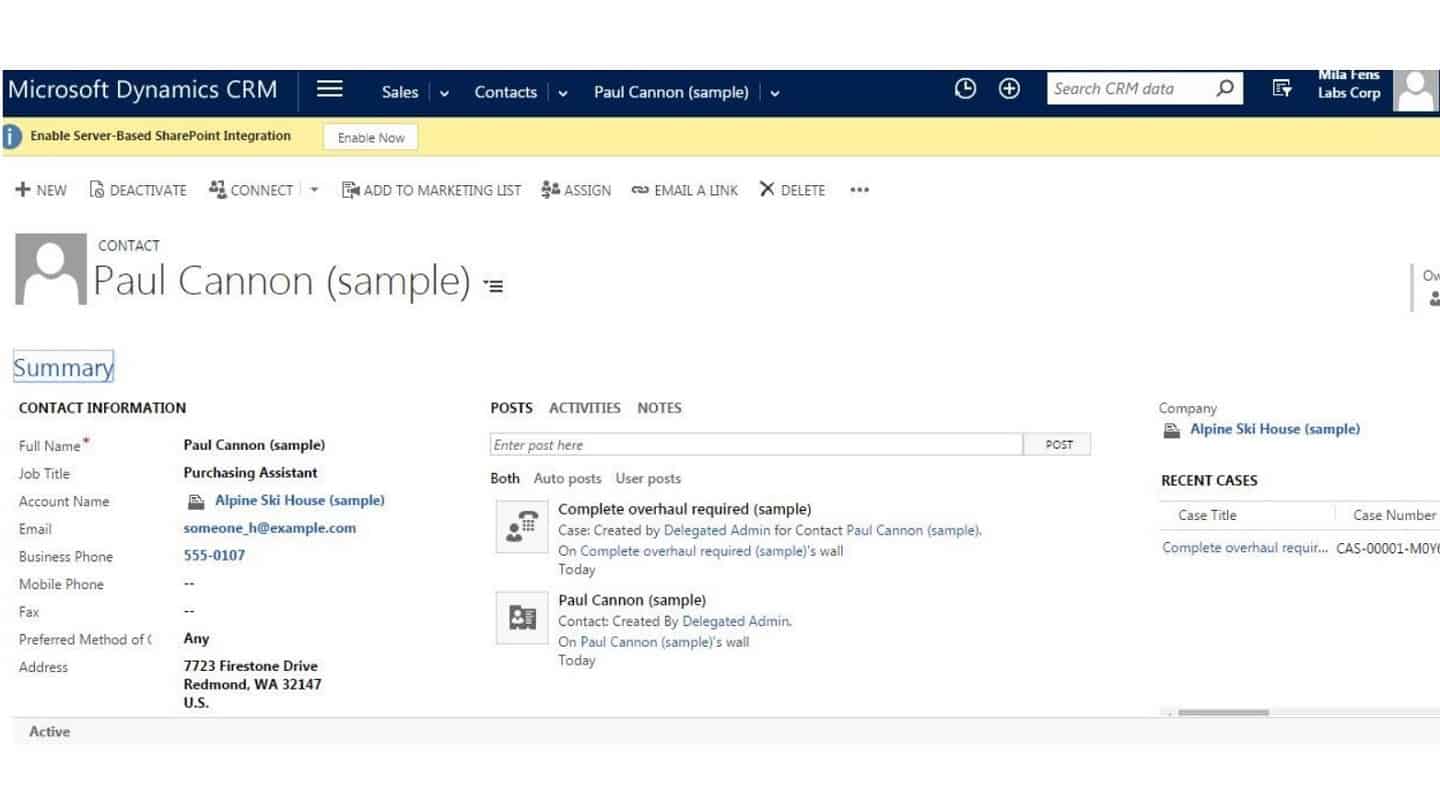Click the info icon in yellow bar
The image size is (1440, 809).
click(x=12, y=137)
